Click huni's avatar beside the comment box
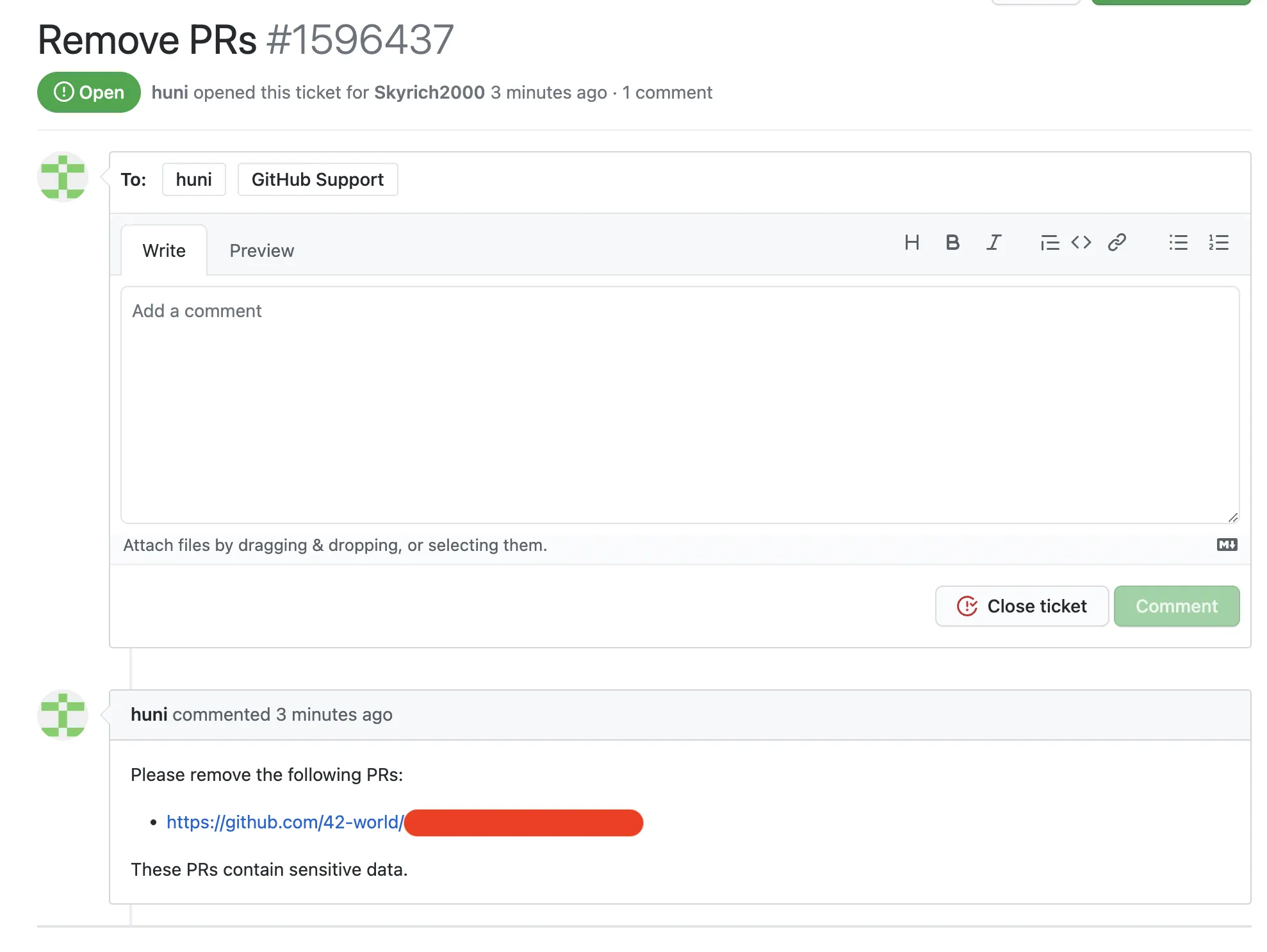This screenshot has height=952, width=1267. (x=63, y=177)
